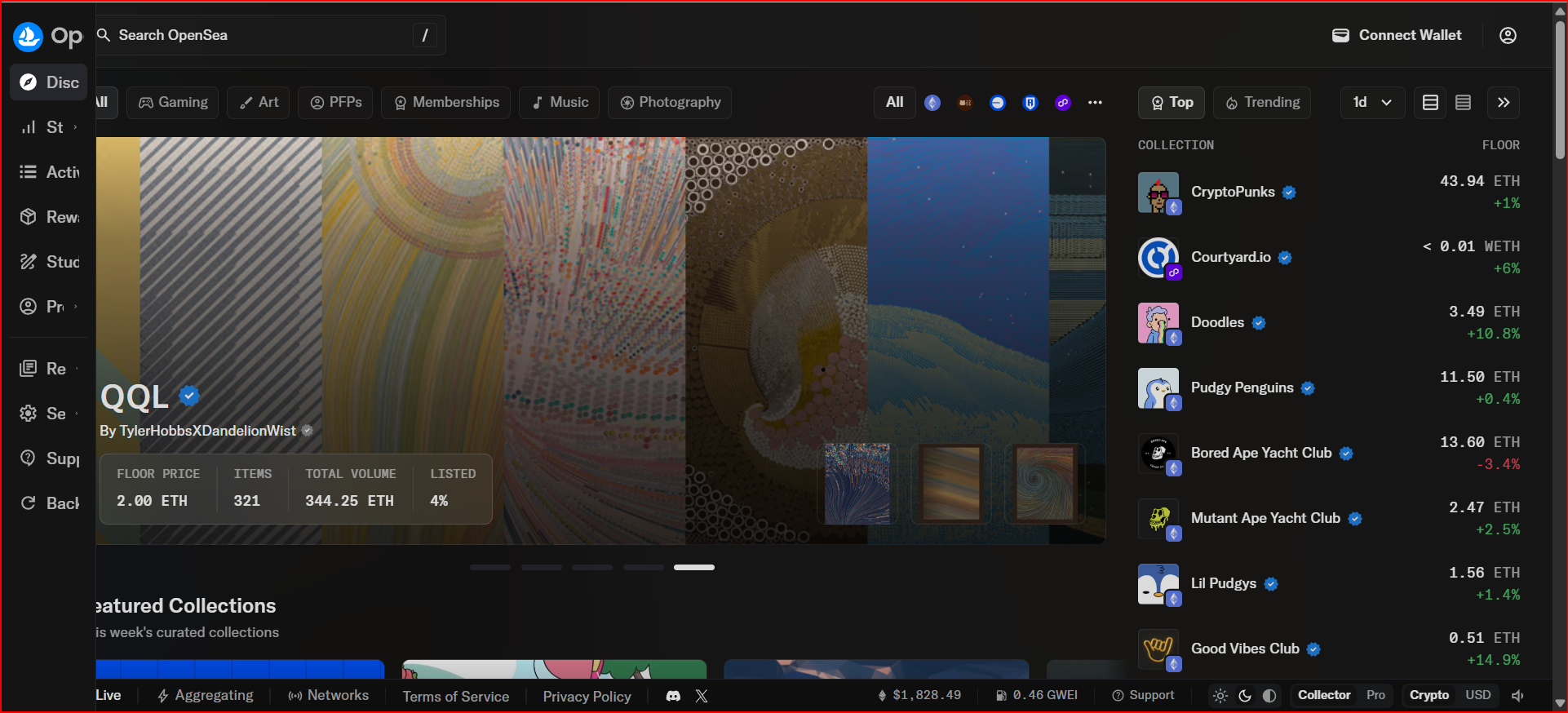Select the fifth active carousel indicator
This screenshot has height=713, width=1568.
pyautogui.click(x=694, y=567)
